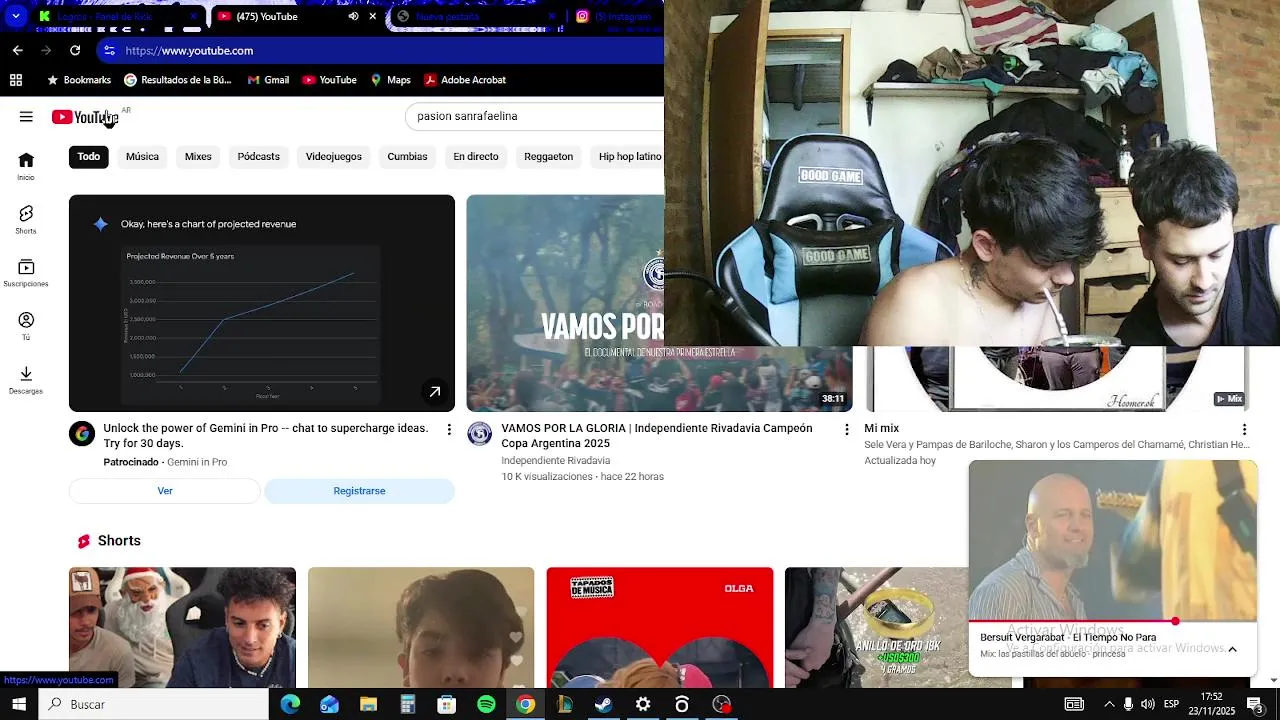1280x720 pixels.
Task: Switch to the Nueva pestaña tab
Action: (475, 16)
